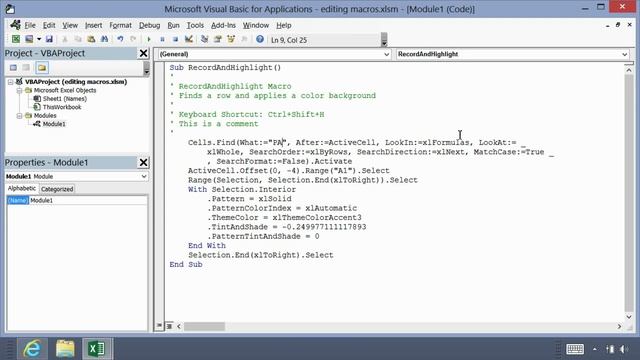The image size is (640, 360).
Task: Open the Edit menu
Action: (x=49, y=25)
